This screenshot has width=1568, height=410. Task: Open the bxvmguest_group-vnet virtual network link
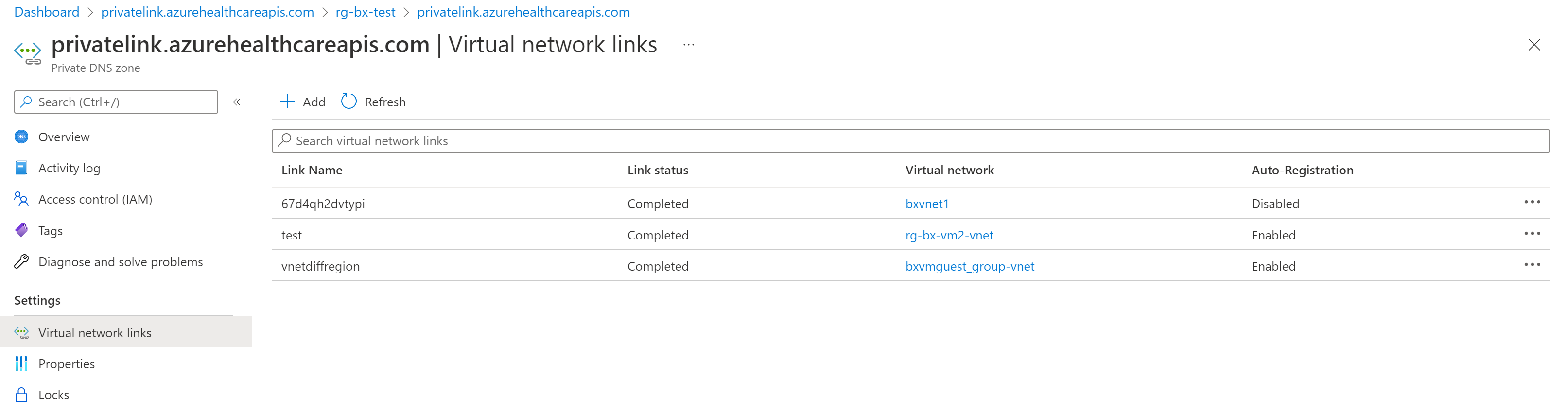pos(970,266)
